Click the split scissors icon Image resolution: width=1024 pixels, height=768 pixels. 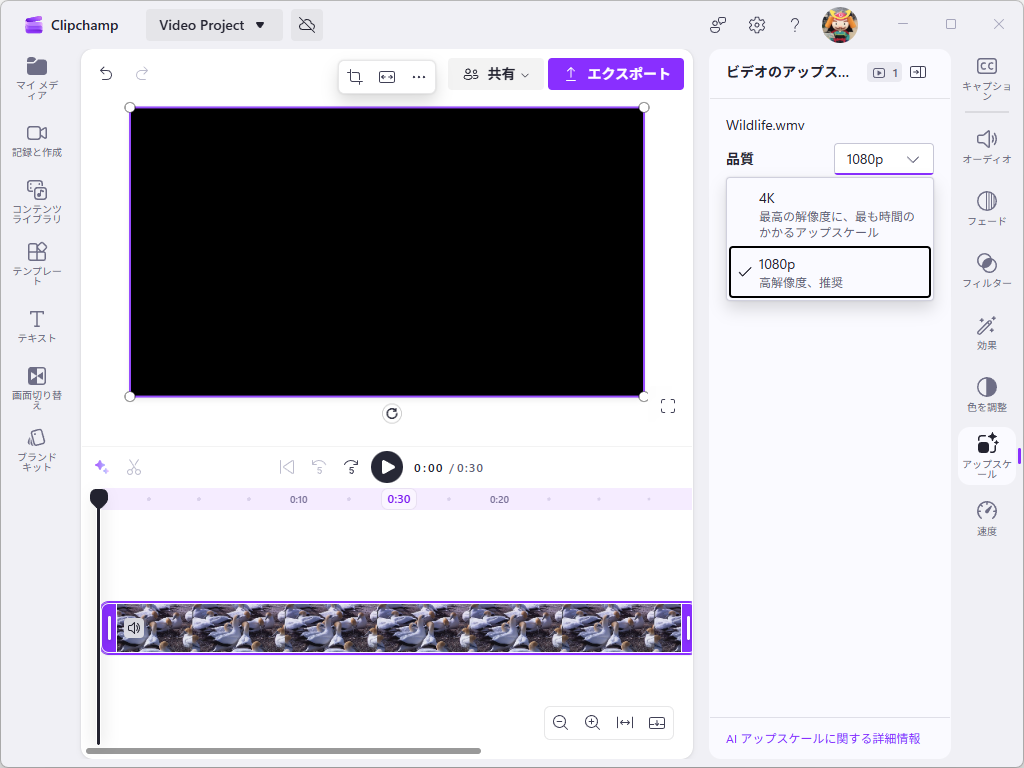point(134,467)
